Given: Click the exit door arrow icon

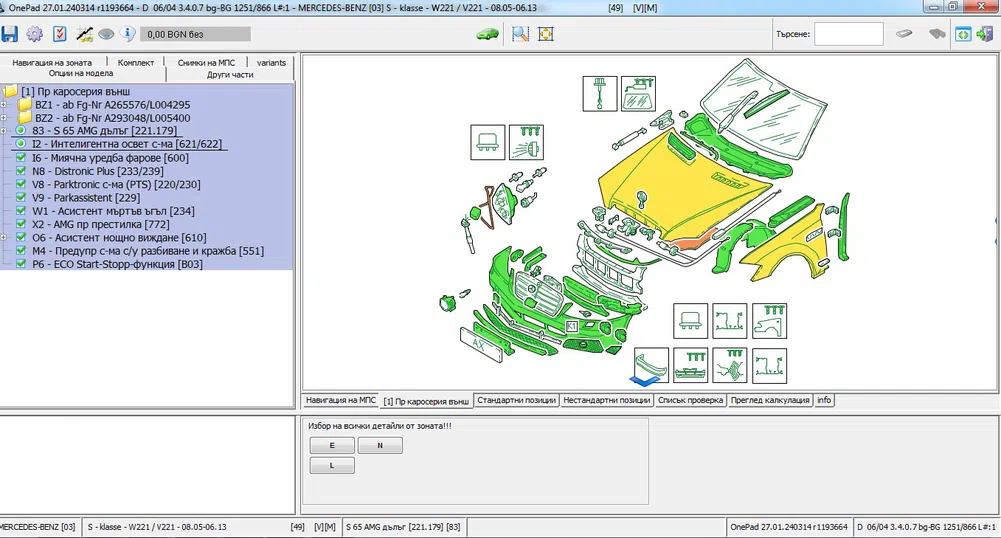Looking at the screenshot, I should point(984,34).
